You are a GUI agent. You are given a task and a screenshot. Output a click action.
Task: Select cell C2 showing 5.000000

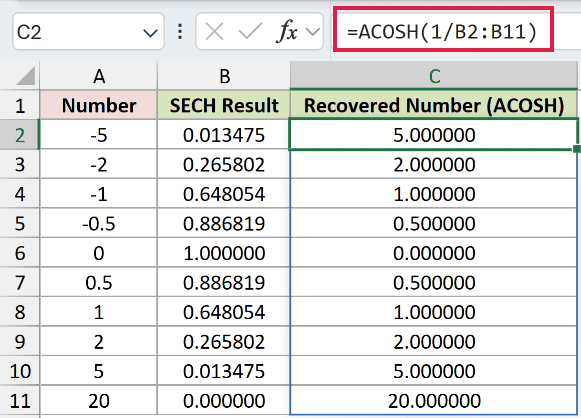point(434,135)
